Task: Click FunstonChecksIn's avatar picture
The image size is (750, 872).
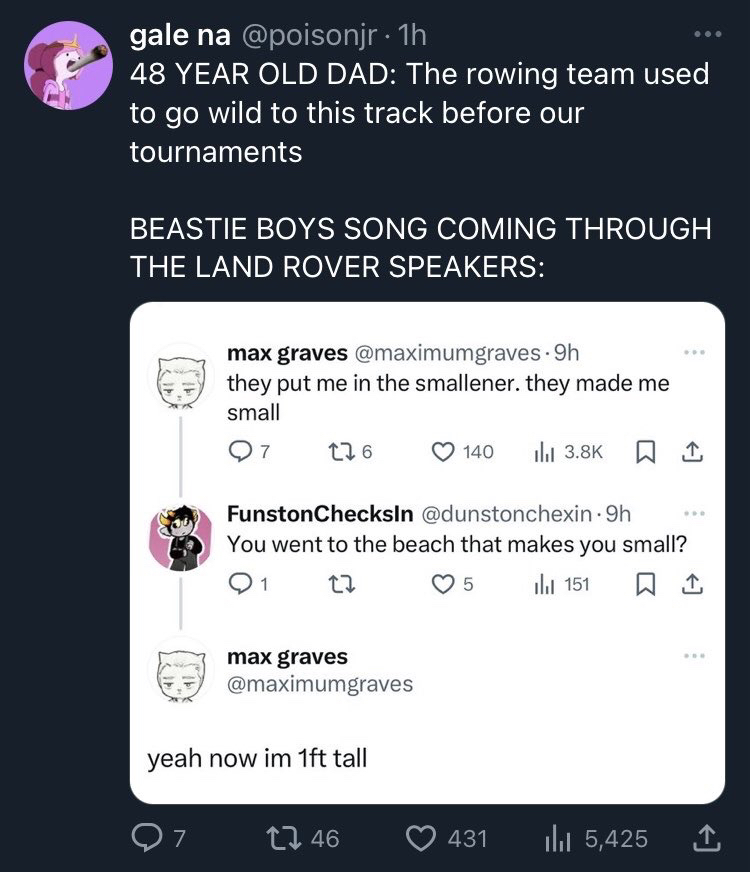Action: (x=181, y=538)
